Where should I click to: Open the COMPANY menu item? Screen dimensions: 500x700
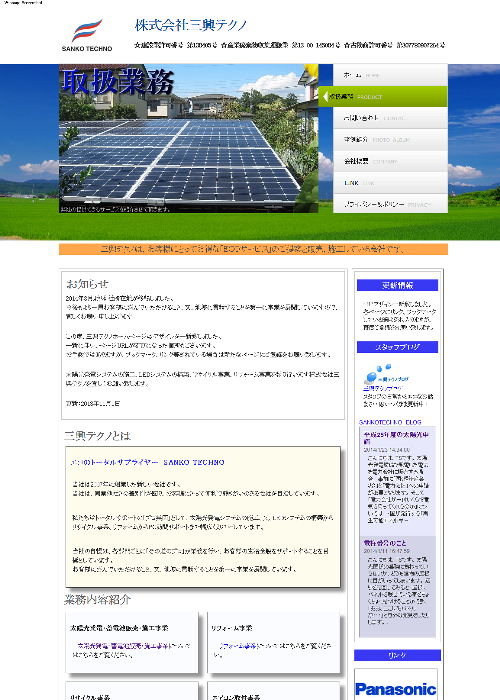(x=390, y=161)
